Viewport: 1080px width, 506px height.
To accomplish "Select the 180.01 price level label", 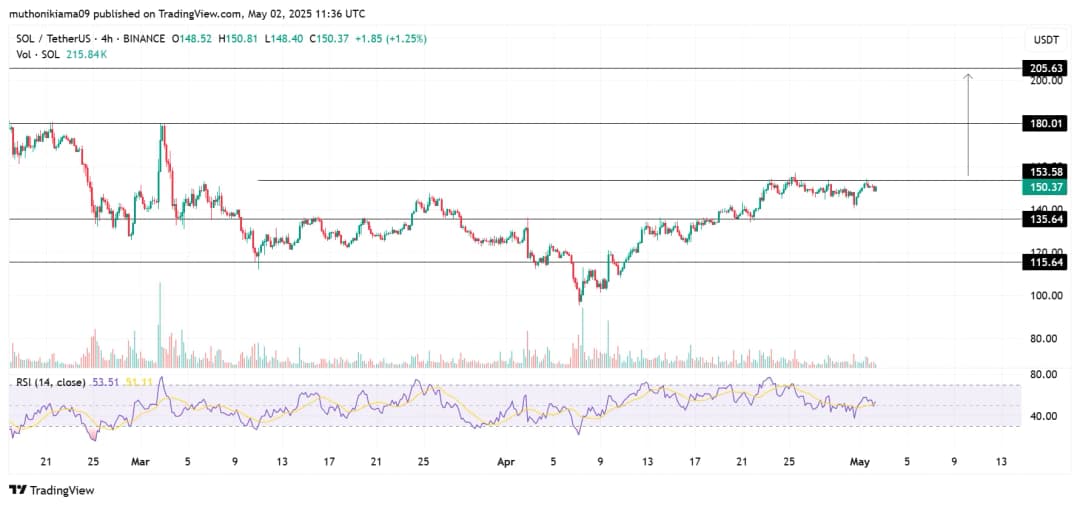I will tap(1042, 123).
